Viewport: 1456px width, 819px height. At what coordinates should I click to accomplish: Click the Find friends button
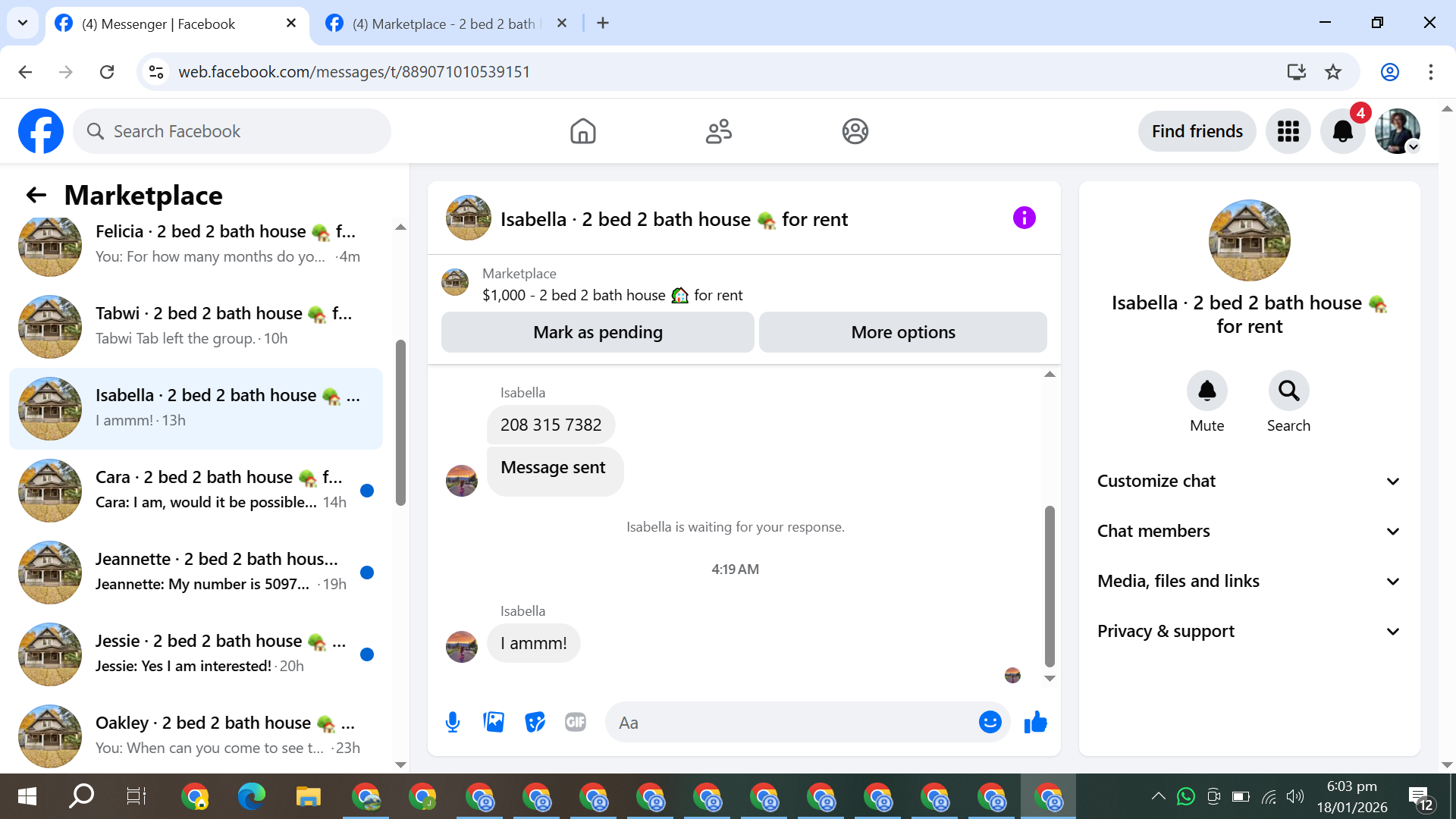(x=1197, y=131)
